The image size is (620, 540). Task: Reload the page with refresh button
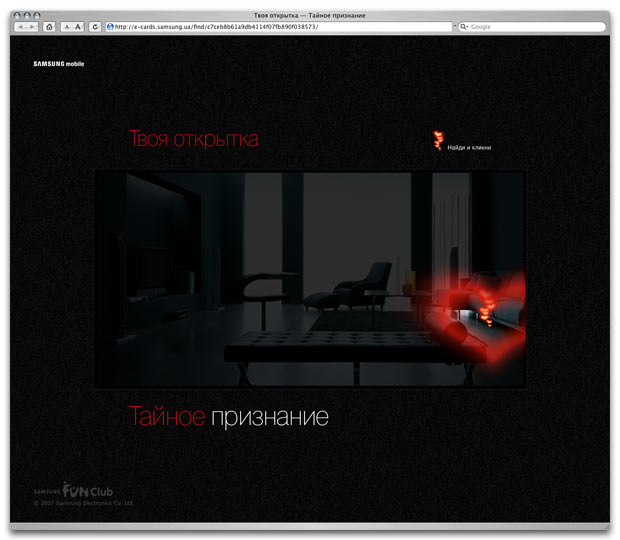point(95,27)
